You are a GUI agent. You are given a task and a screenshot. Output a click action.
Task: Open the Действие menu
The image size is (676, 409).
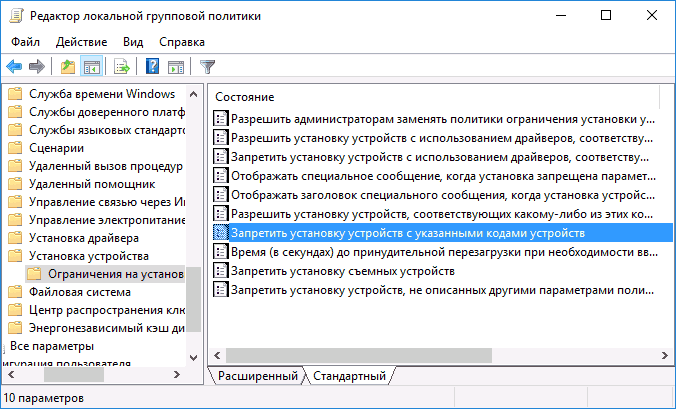tap(81, 42)
